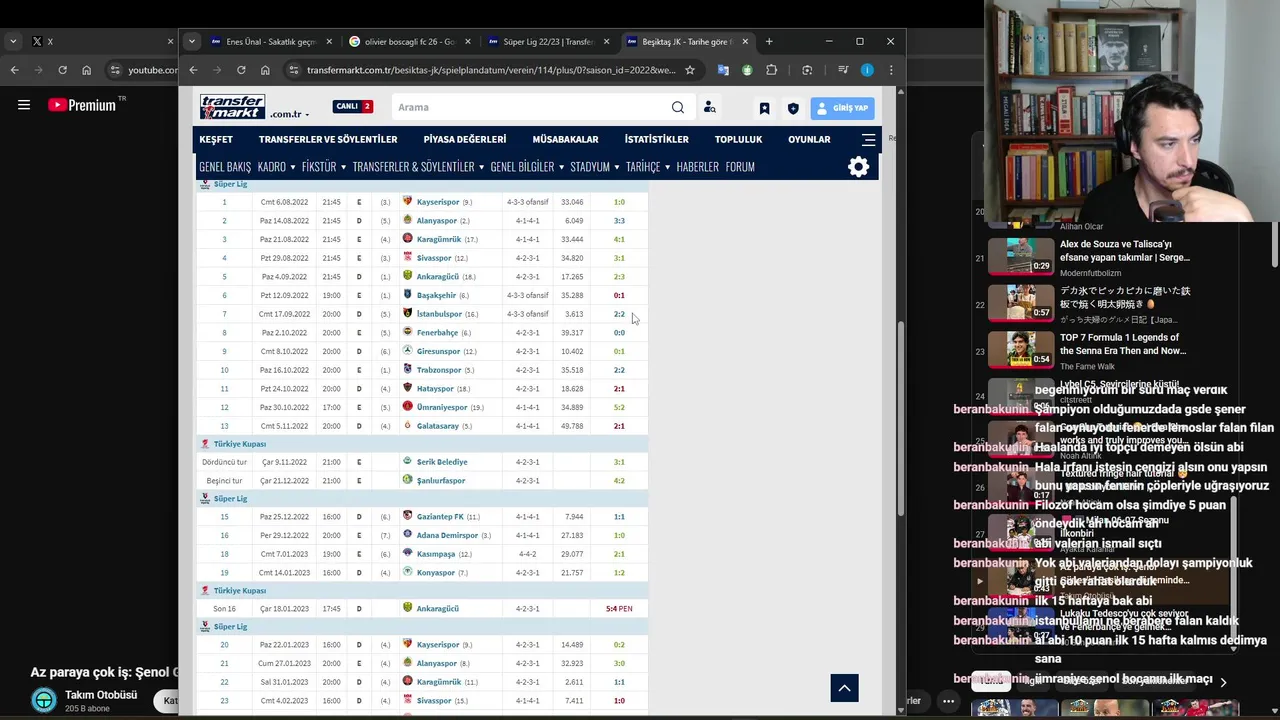Click the Takım Otobüsü channel avatar

pos(44,700)
